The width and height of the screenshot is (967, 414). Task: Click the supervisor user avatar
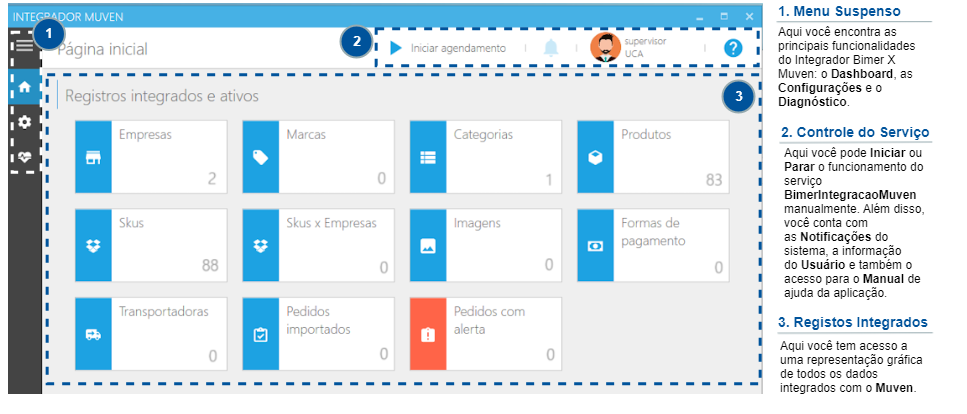(x=605, y=47)
